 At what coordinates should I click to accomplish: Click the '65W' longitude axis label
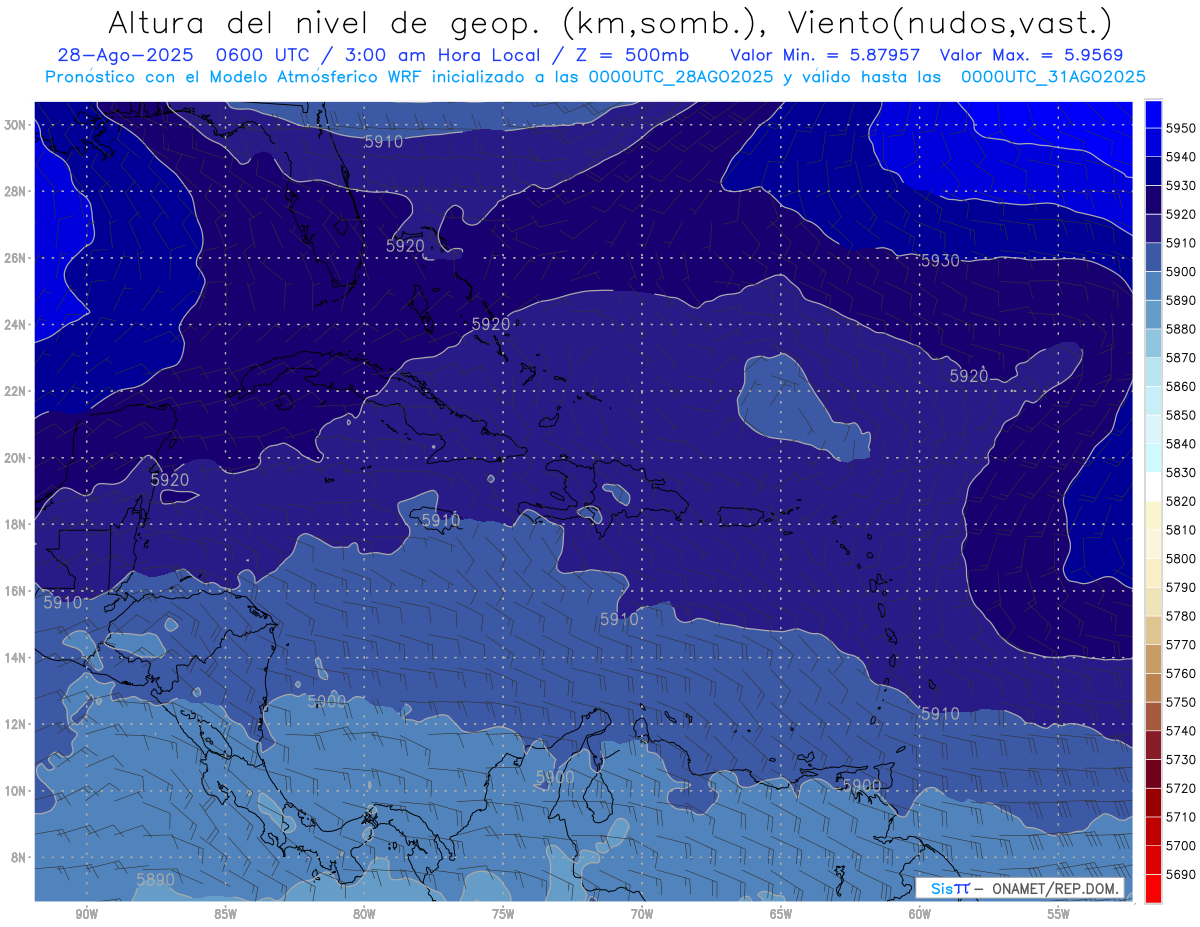[x=781, y=912]
